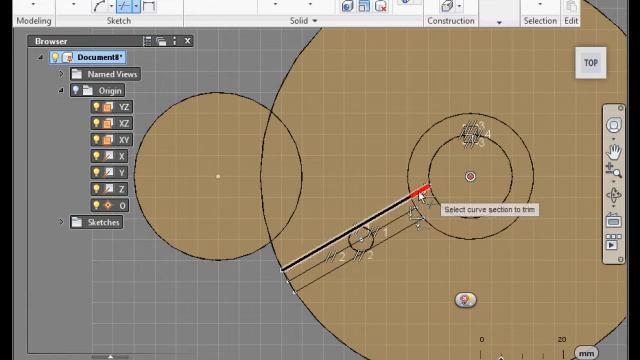640x360 pixels.
Task: Toggle O origin point visibility lightbulb
Action: [96, 205]
